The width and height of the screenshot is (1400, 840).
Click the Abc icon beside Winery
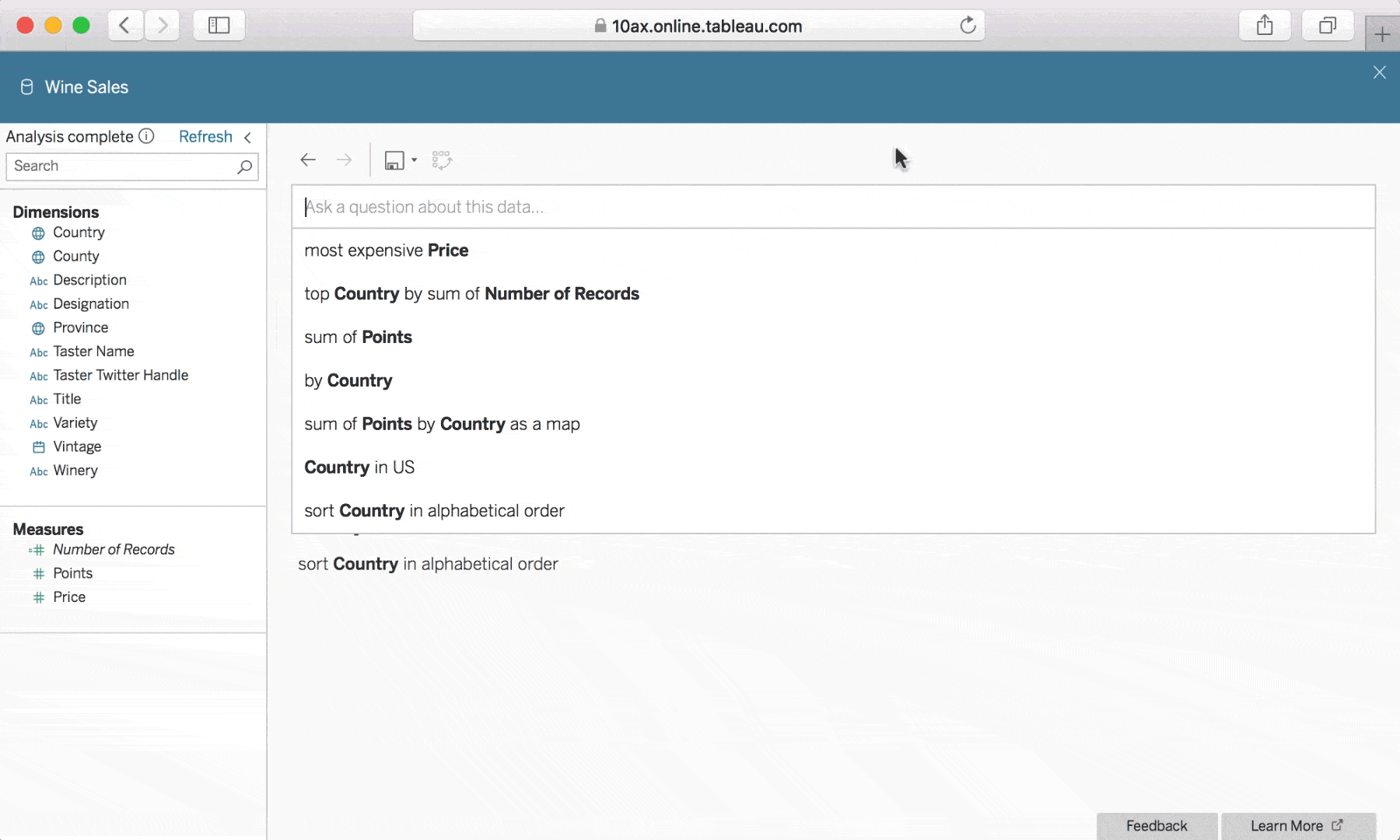tap(38, 471)
